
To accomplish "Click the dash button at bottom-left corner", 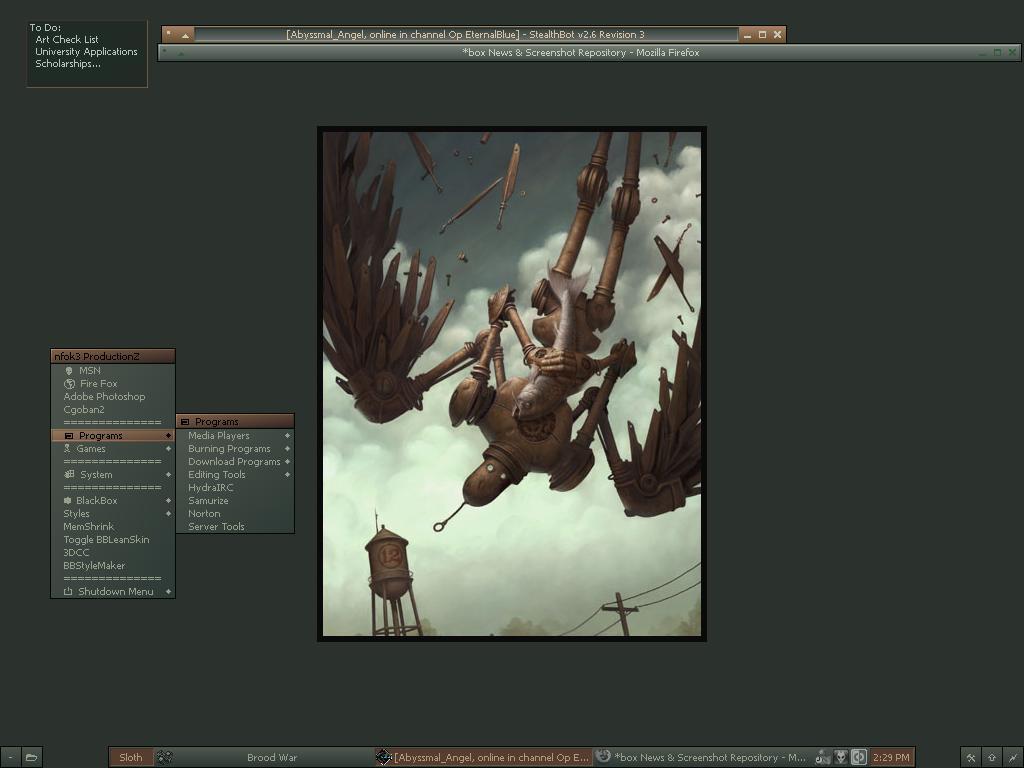I will point(10,758).
